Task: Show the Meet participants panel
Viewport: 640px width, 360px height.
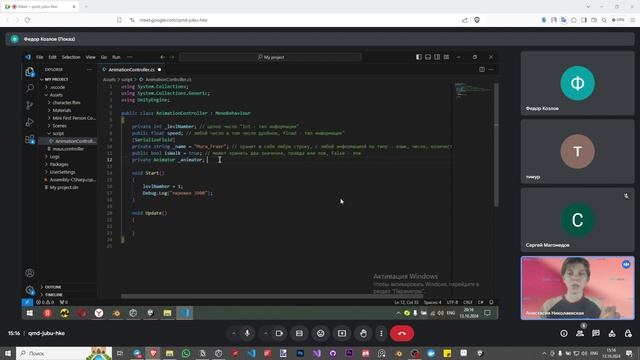Action: pos(580,333)
